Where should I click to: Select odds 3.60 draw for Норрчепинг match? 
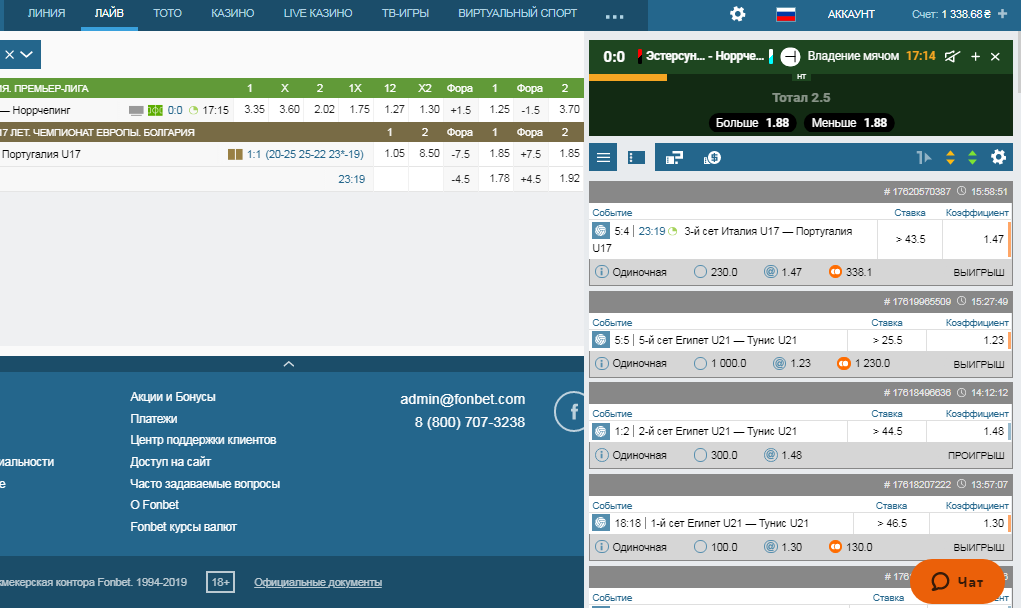coord(289,109)
